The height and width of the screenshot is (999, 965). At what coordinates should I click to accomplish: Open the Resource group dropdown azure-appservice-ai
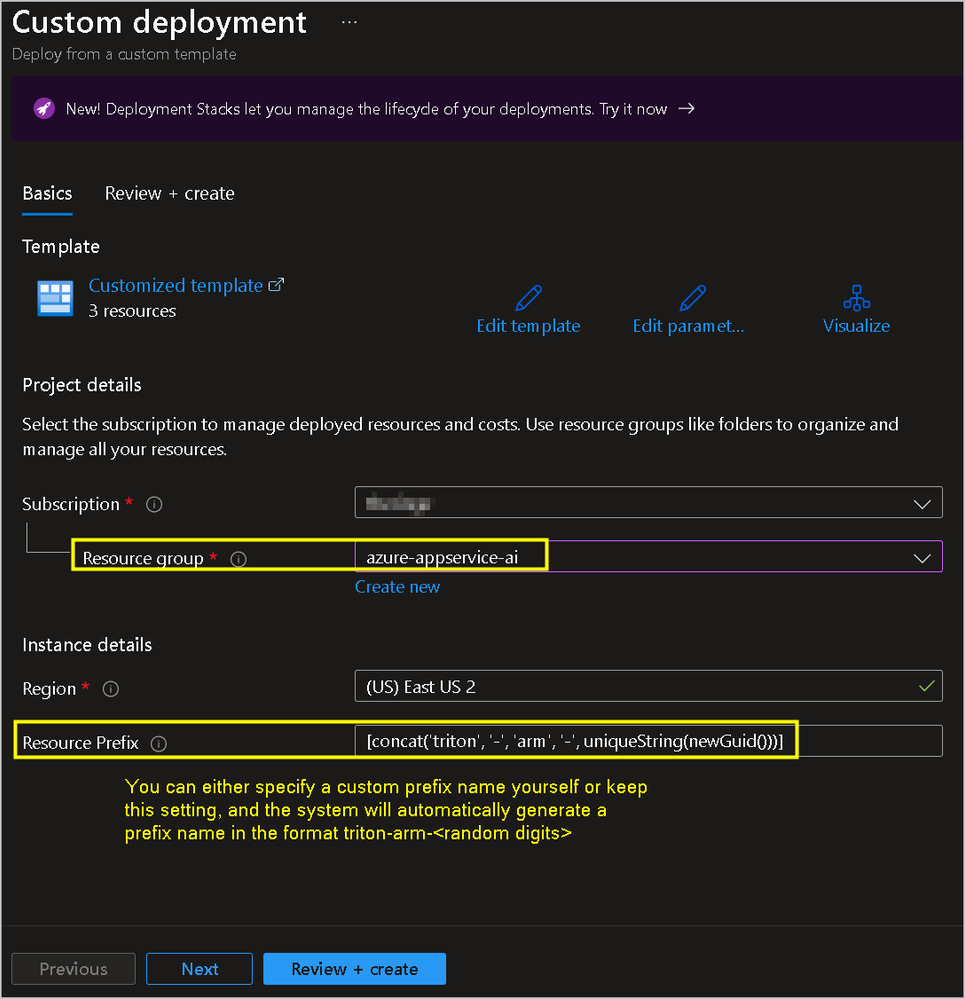(x=648, y=557)
